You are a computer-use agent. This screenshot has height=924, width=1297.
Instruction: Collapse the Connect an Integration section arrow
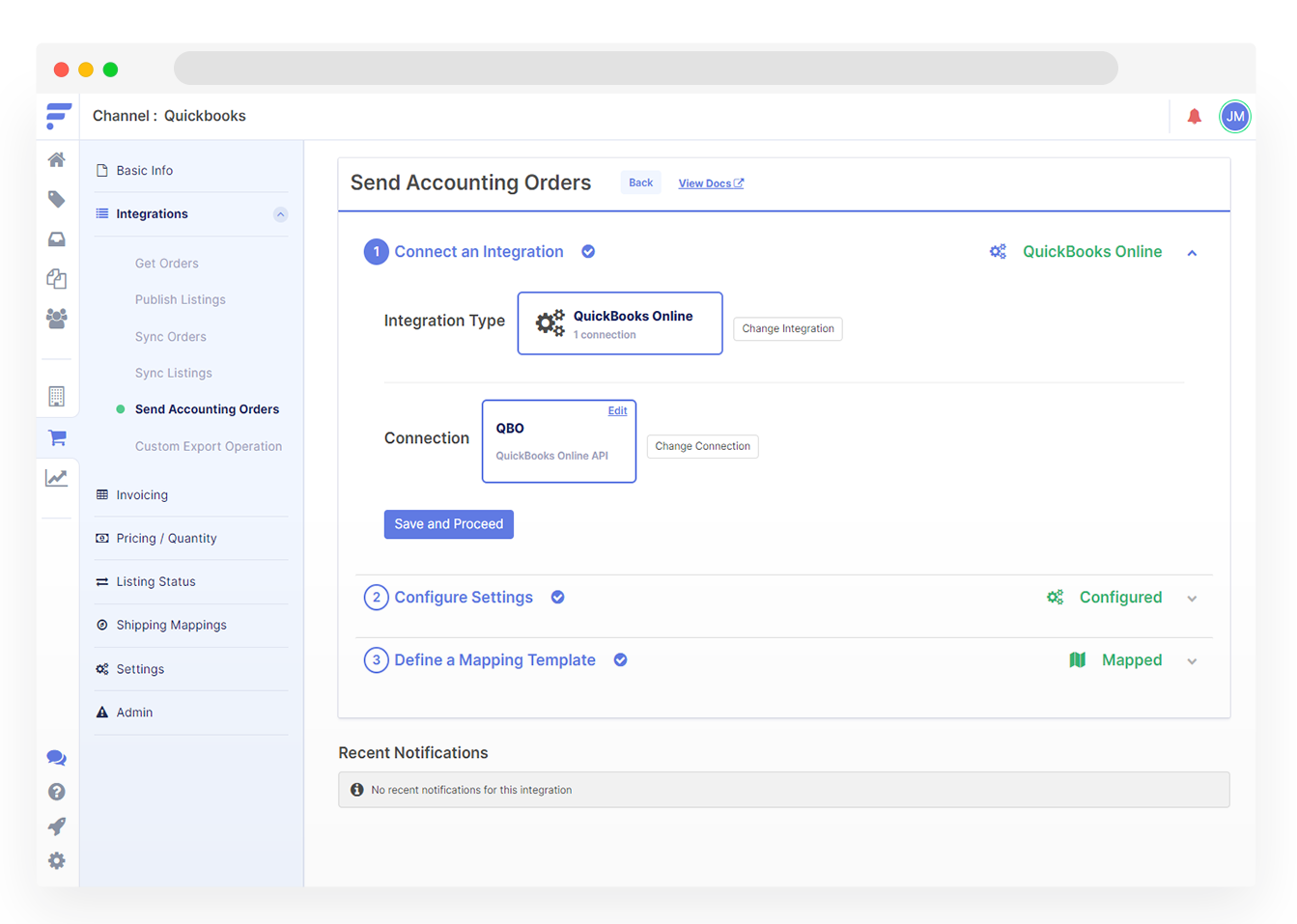pyautogui.click(x=1193, y=253)
